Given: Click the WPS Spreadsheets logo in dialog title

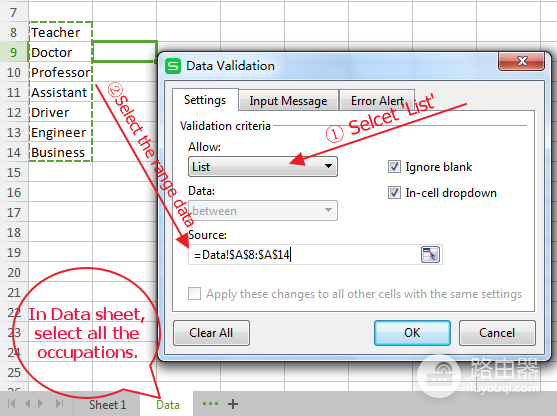Looking at the screenshot, I should [x=173, y=66].
